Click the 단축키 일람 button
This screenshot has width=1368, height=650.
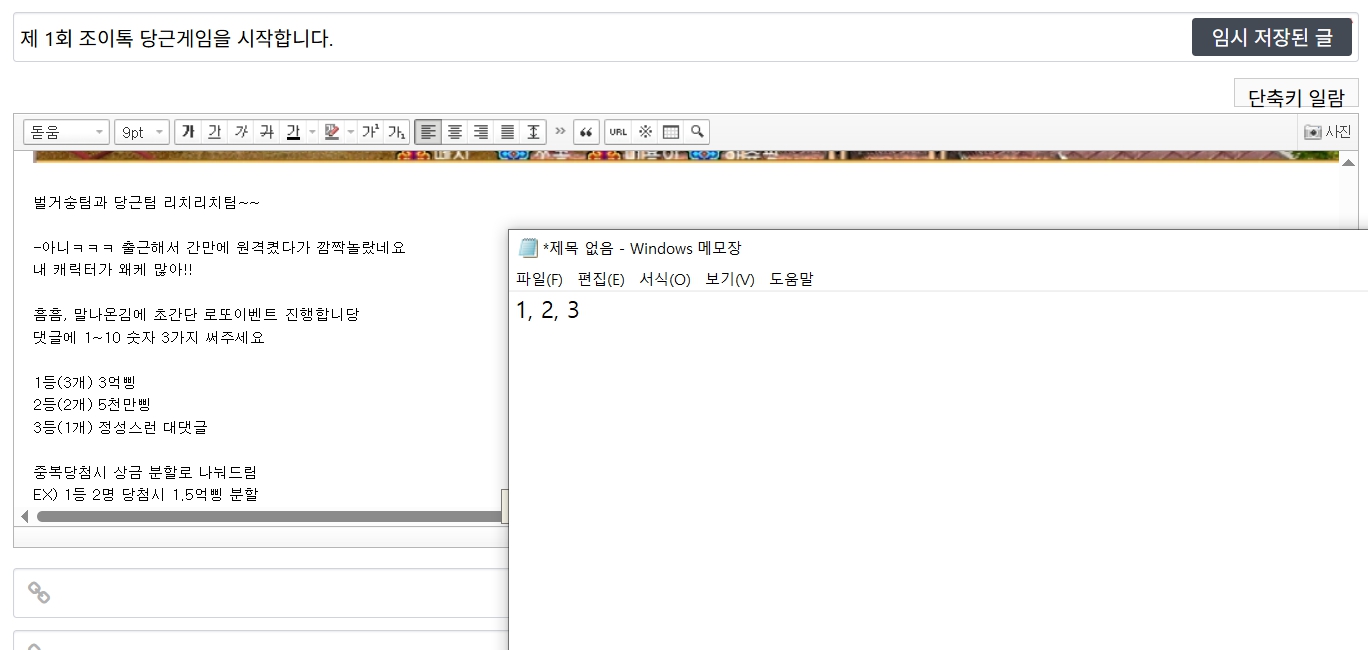point(1296,96)
